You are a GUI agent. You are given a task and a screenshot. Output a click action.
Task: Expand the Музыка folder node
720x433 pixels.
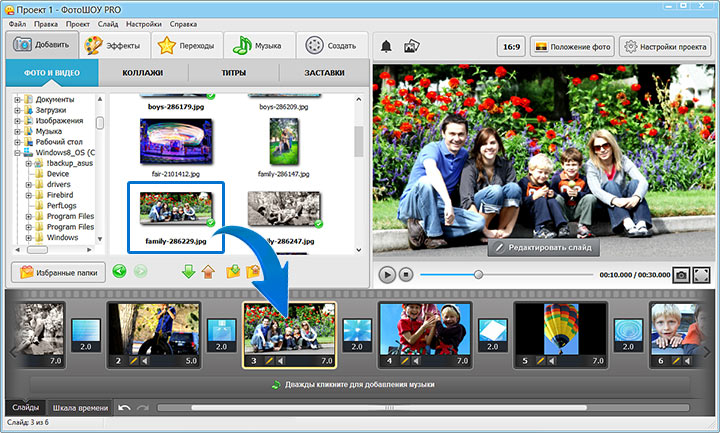18,131
